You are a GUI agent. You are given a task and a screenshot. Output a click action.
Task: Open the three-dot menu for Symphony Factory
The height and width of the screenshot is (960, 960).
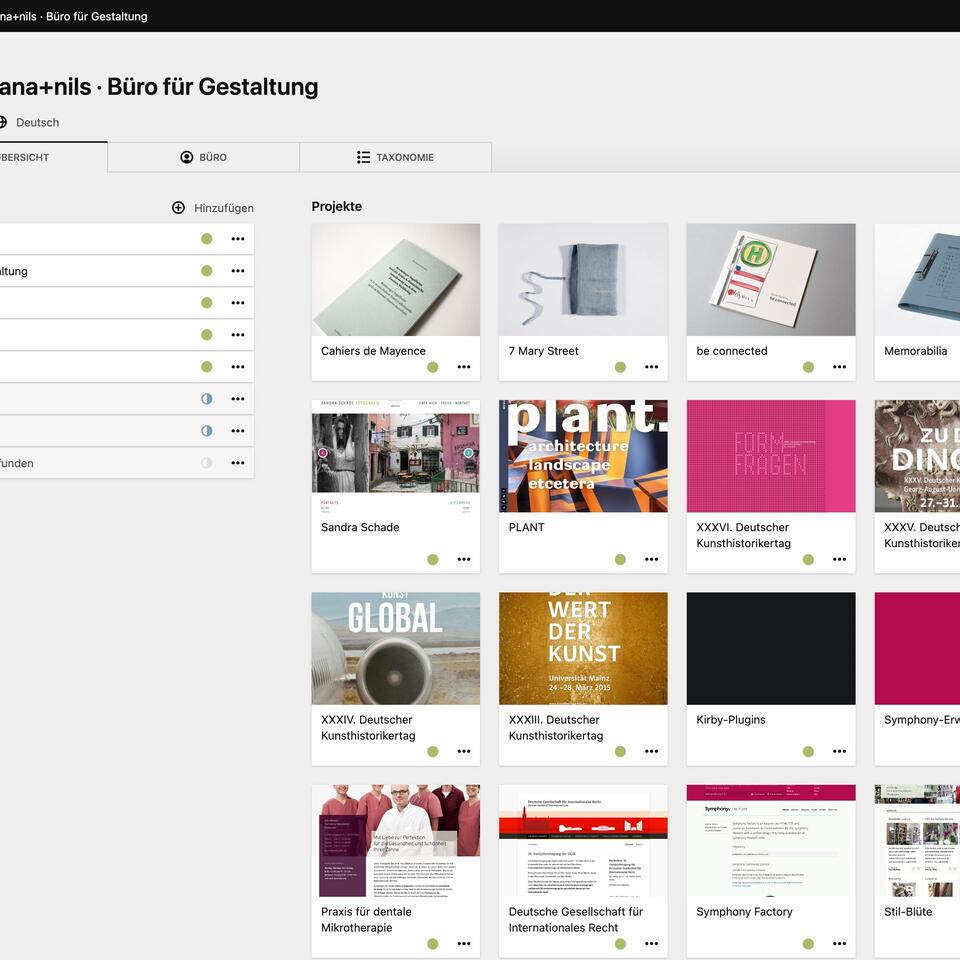(839, 944)
